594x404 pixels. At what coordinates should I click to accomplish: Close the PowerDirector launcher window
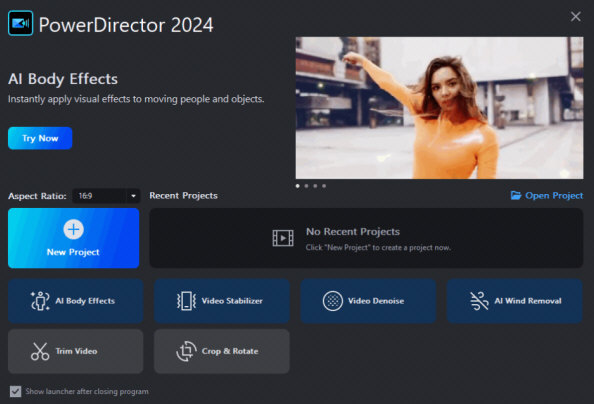coord(576,16)
